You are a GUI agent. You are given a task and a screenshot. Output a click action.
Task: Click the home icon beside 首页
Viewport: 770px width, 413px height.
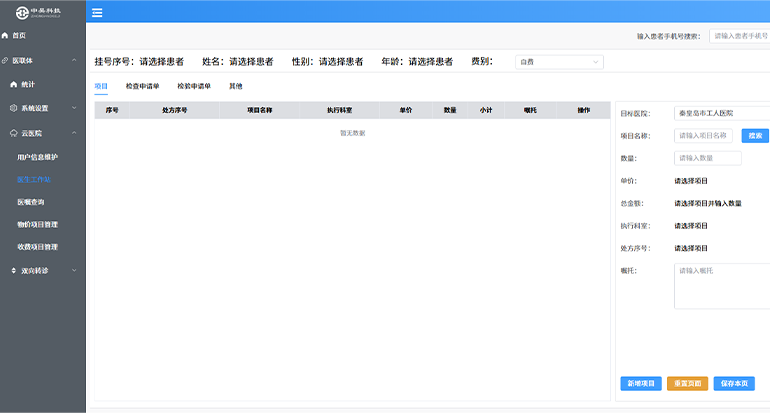[x=5, y=35]
